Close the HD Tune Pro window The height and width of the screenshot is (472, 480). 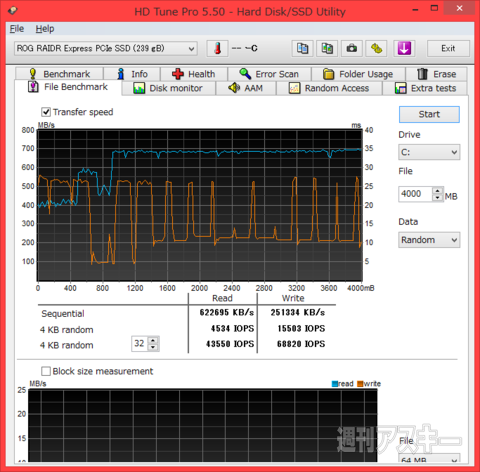click(x=459, y=8)
